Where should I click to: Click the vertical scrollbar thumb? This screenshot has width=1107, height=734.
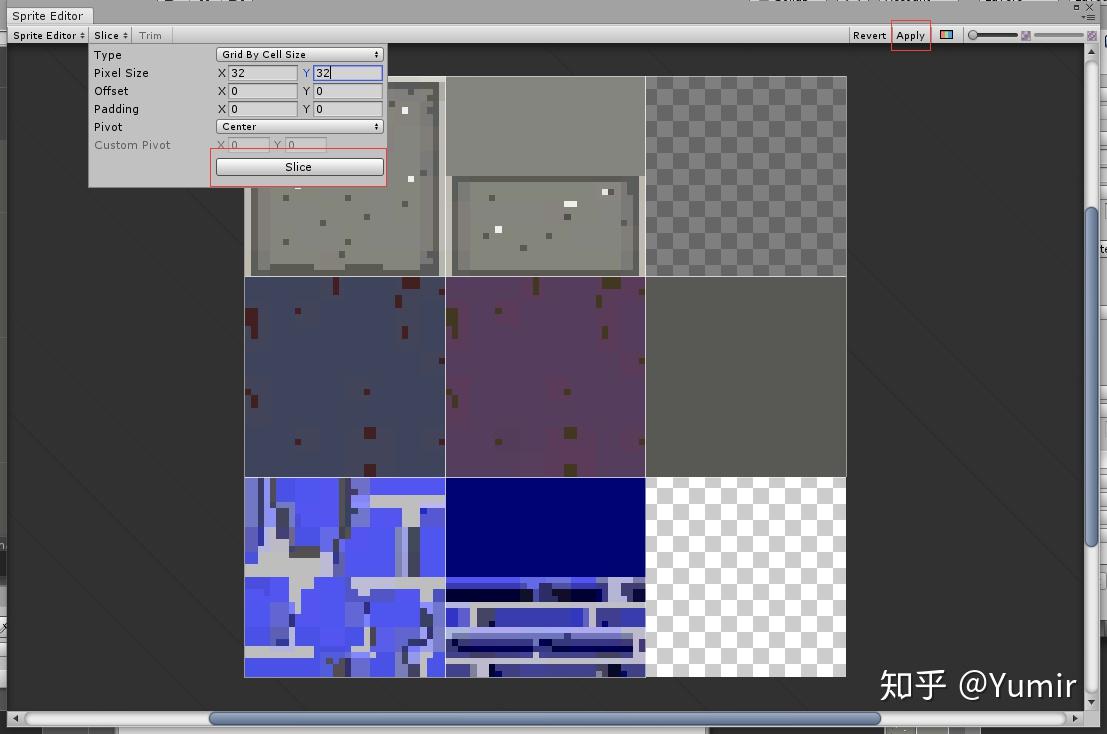pos(1091,375)
